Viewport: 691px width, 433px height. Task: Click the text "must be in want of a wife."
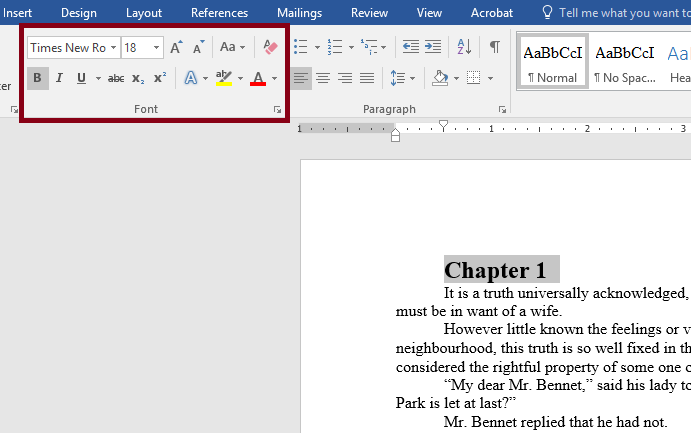pyautogui.click(x=479, y=311)
